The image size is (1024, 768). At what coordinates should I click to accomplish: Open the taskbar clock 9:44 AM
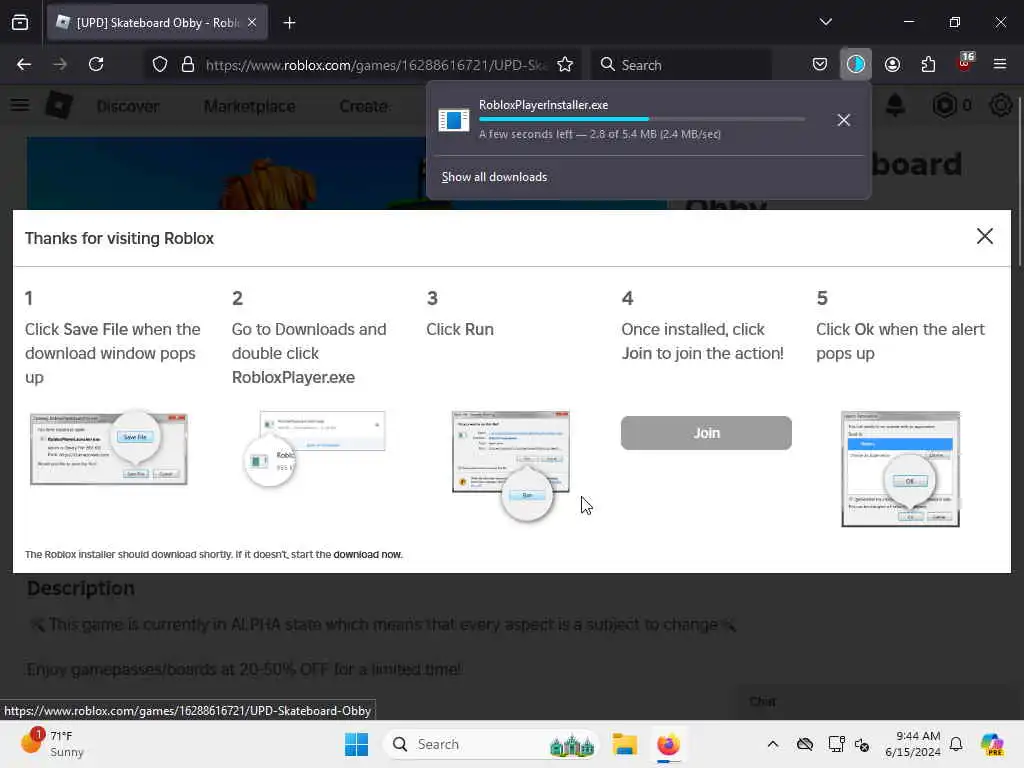point(912,744)
